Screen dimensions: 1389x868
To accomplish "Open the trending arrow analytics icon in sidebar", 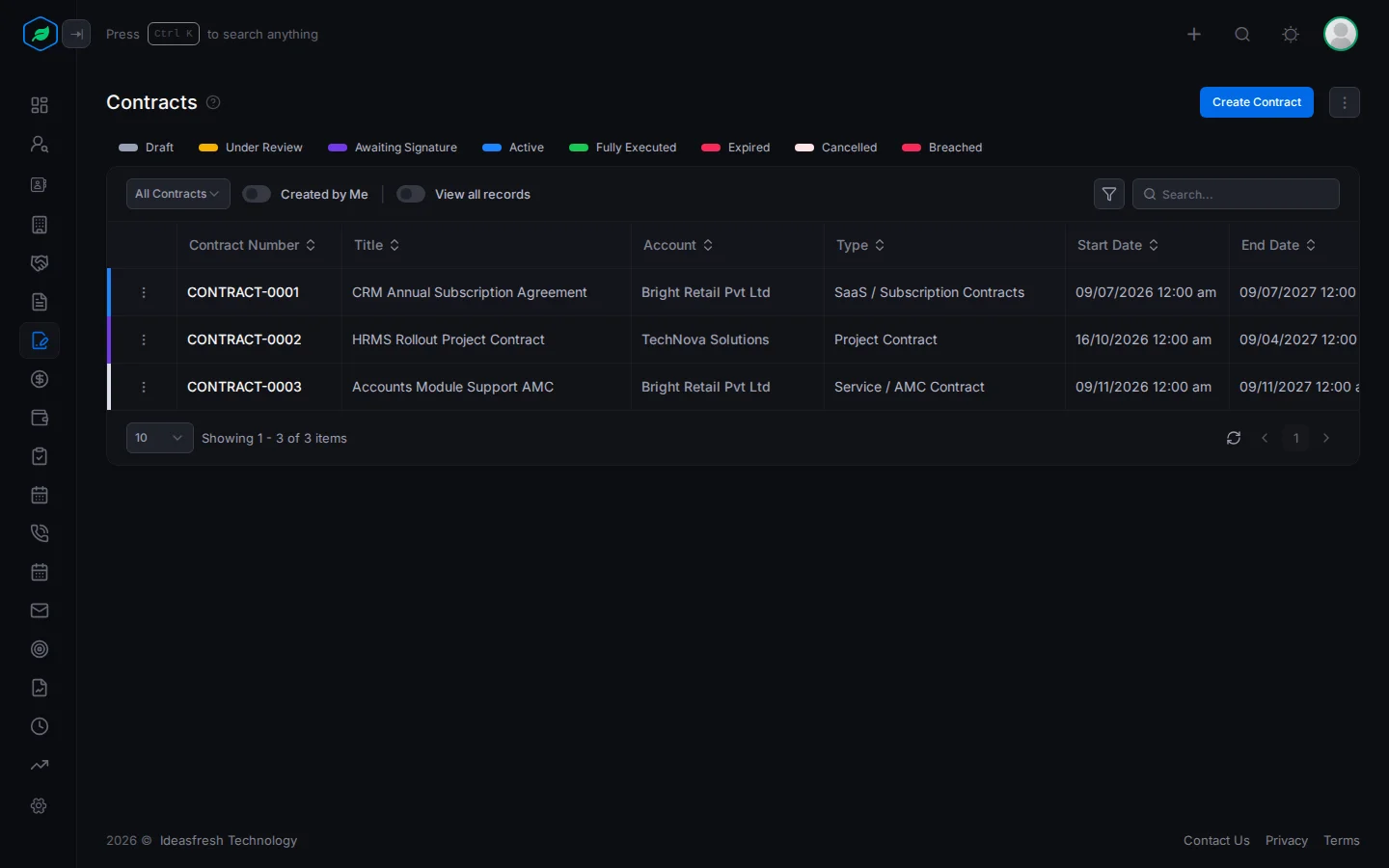I will [40, 765].
